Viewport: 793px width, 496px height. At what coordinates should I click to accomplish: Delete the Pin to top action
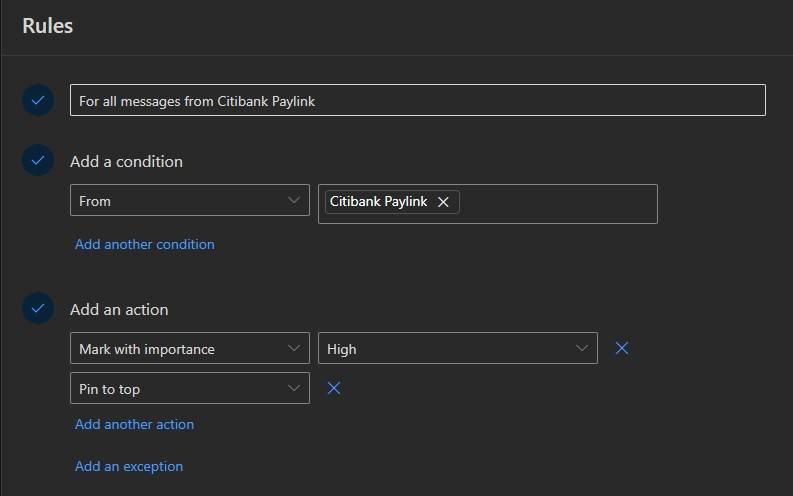tap(334, 388)
